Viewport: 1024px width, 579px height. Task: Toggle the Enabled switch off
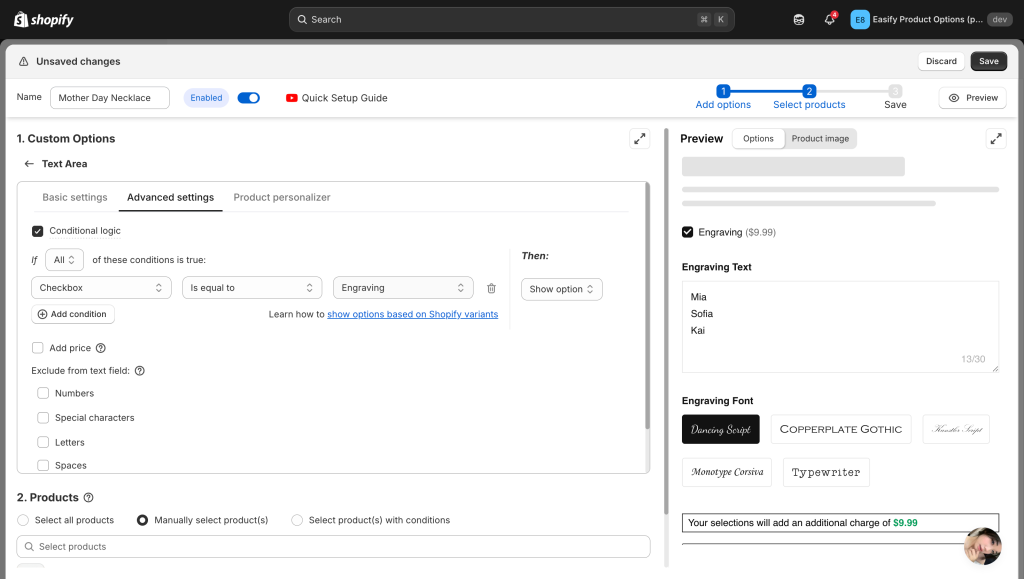(248, 98)
